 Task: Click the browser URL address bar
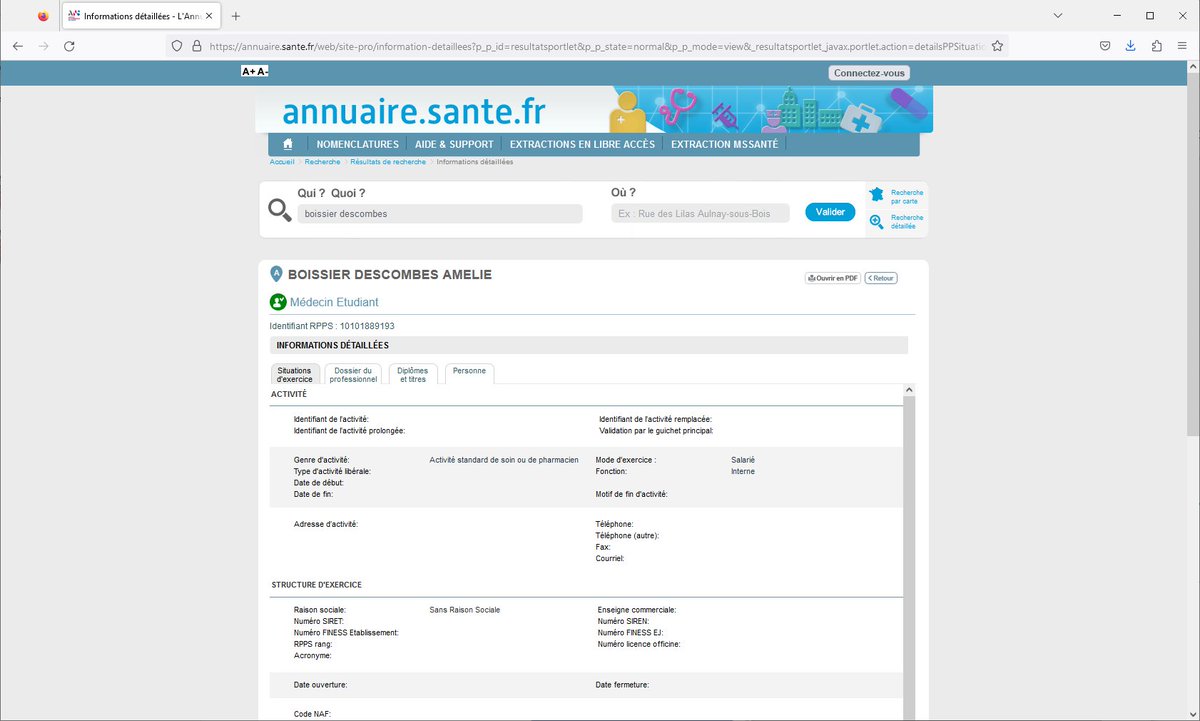click(595, 46)
